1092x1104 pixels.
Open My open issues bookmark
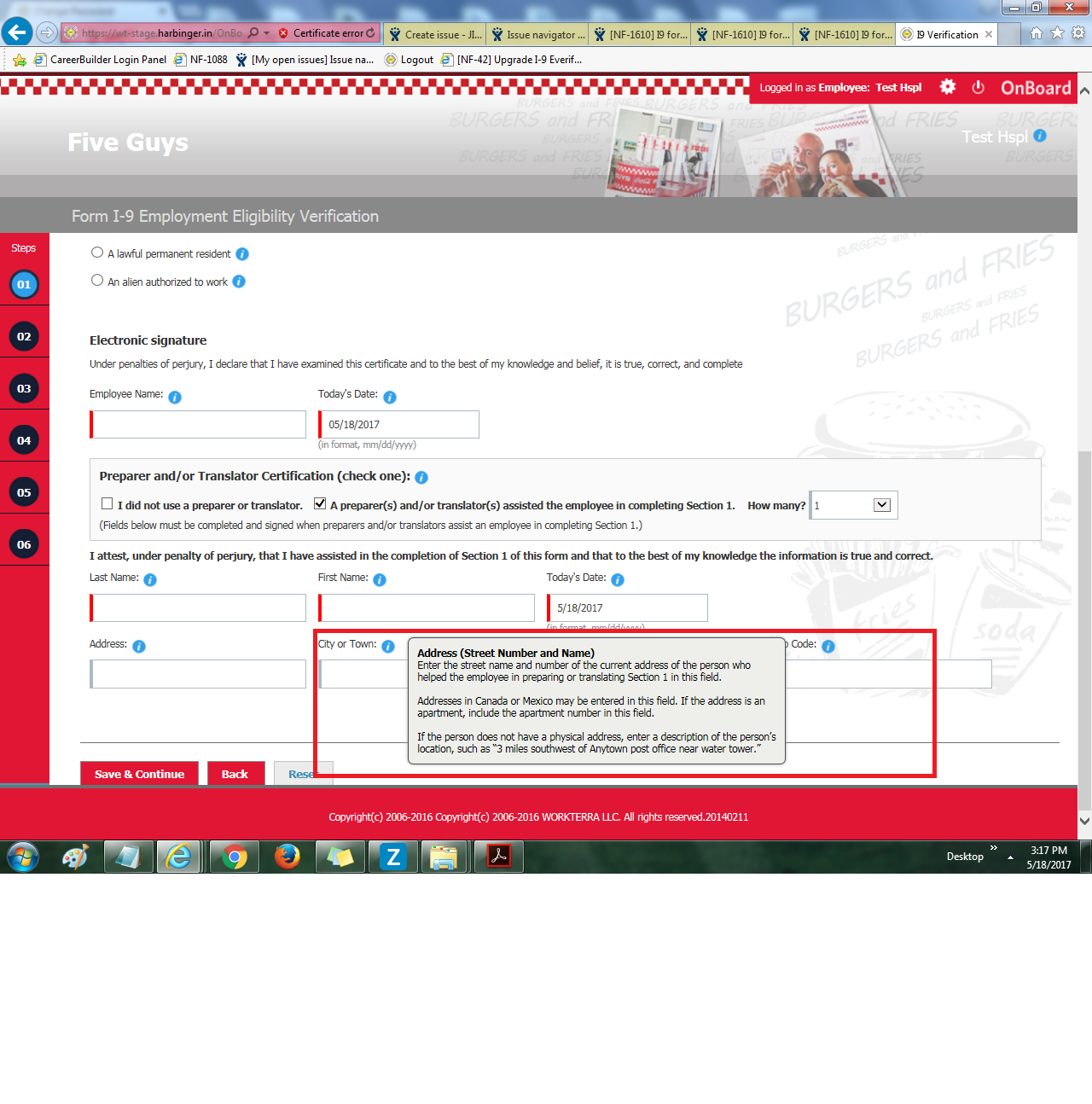pos(305,60)
